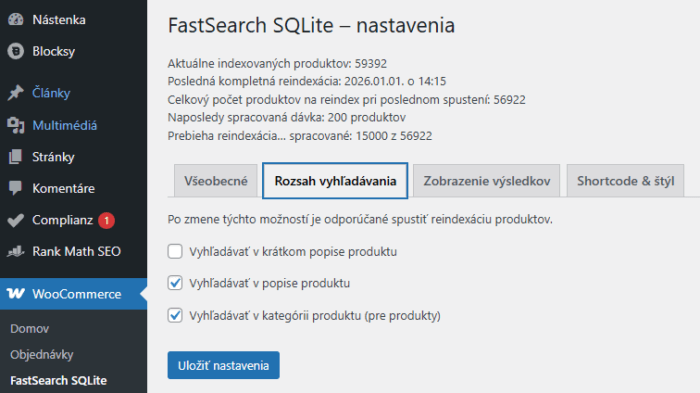Click the Komentáre speech bubble icon
700x393 pixels.
pyautogui.click(x=16, y=188)
